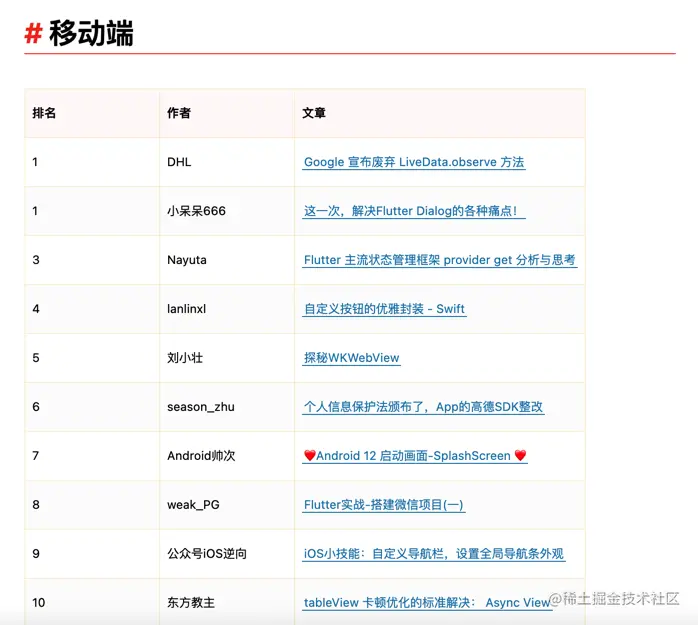Select author name 小呆呆666
This screenshot has height=625, width=698.
pos(196,211)
